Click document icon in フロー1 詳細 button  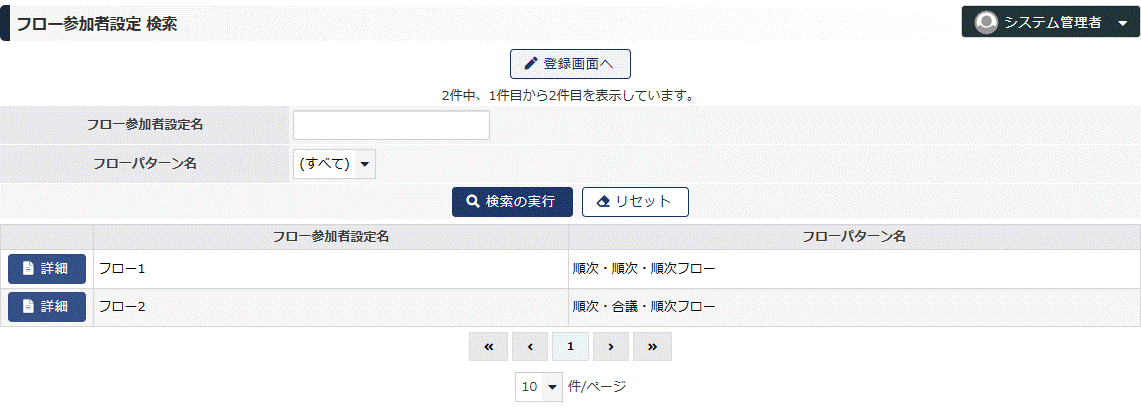(x=28, y=269)
